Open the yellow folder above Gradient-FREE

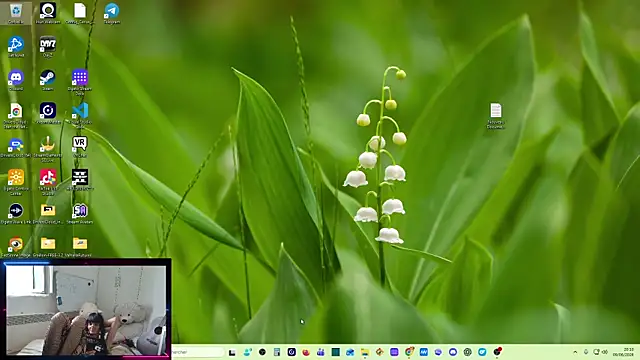[x=48, y=213]
